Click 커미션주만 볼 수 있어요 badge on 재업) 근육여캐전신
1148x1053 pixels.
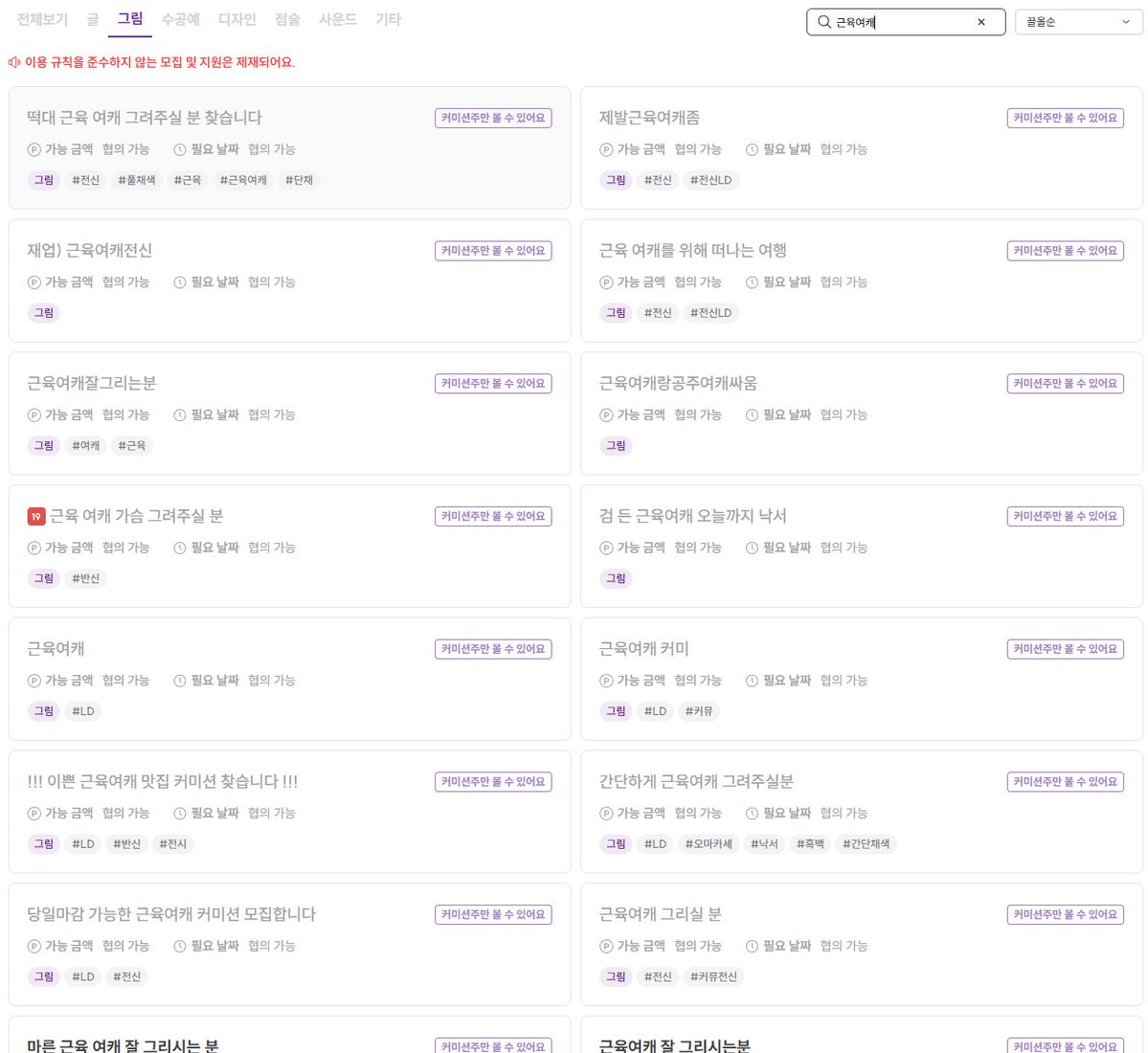tap(493, 251)
